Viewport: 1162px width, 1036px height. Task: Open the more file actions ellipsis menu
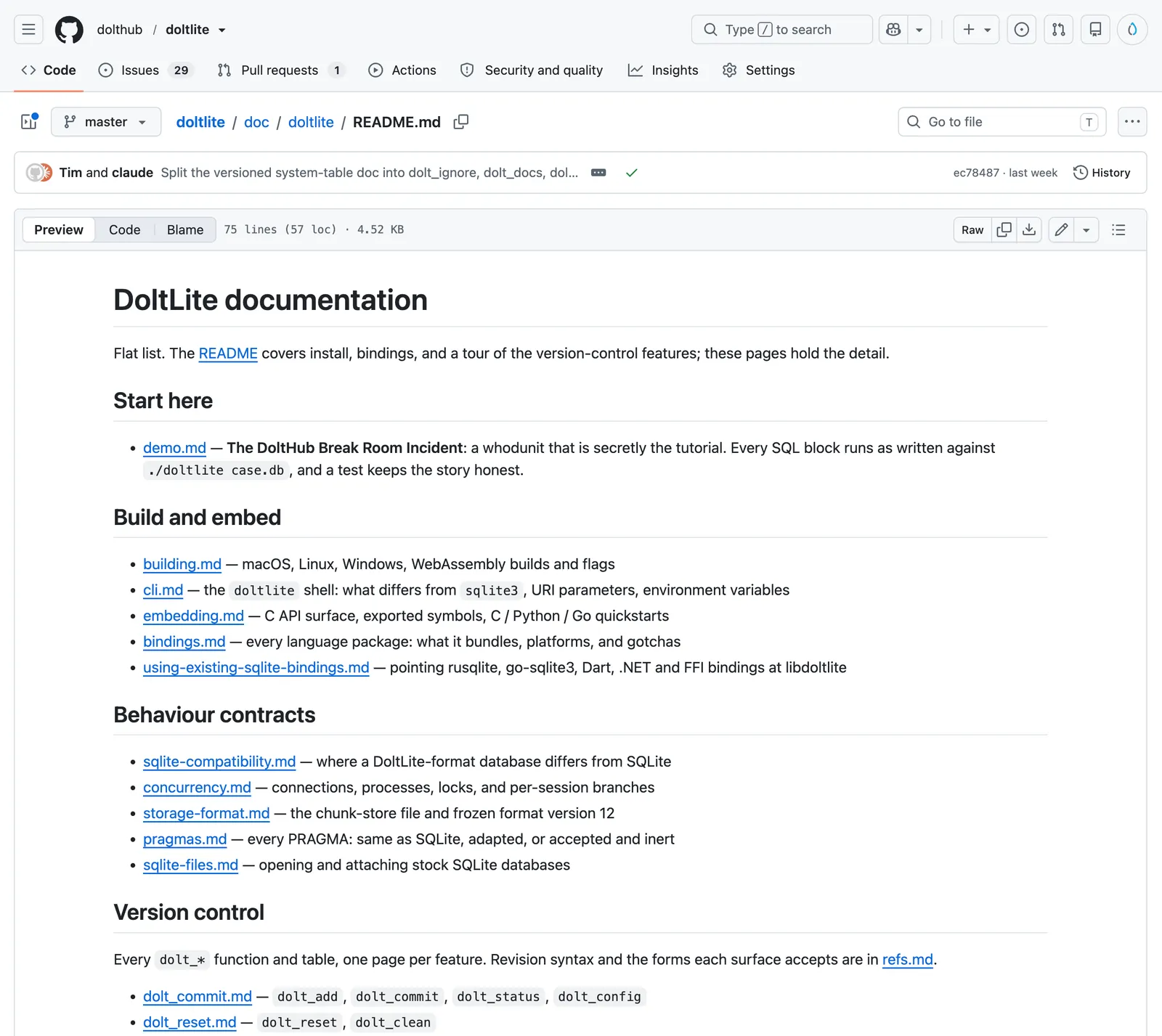(1132, 122)
